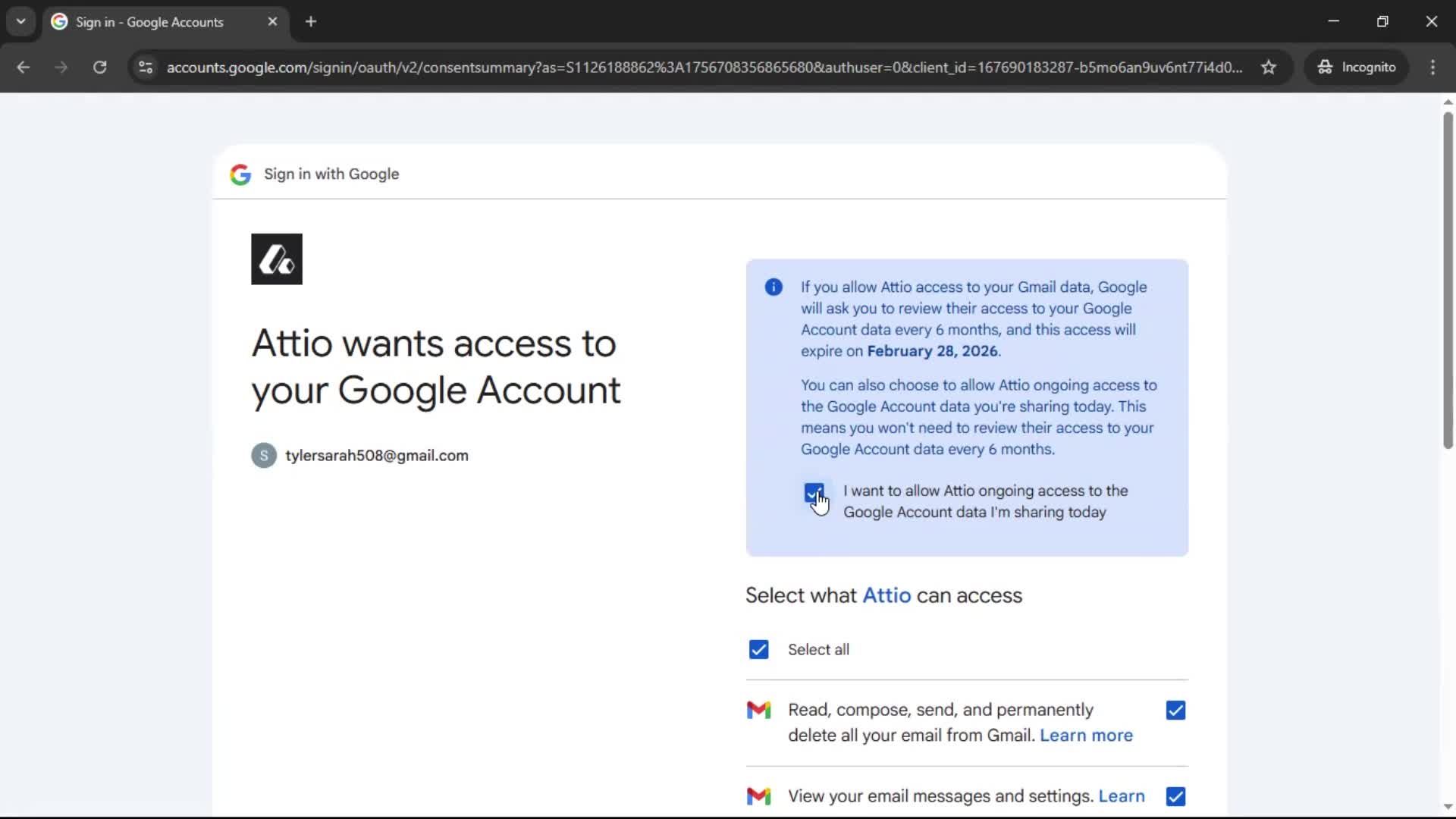Screen dimensions: 1456x819
Task: Click Learn more beside the Gmail delete permission
Action: [1086, 735]
